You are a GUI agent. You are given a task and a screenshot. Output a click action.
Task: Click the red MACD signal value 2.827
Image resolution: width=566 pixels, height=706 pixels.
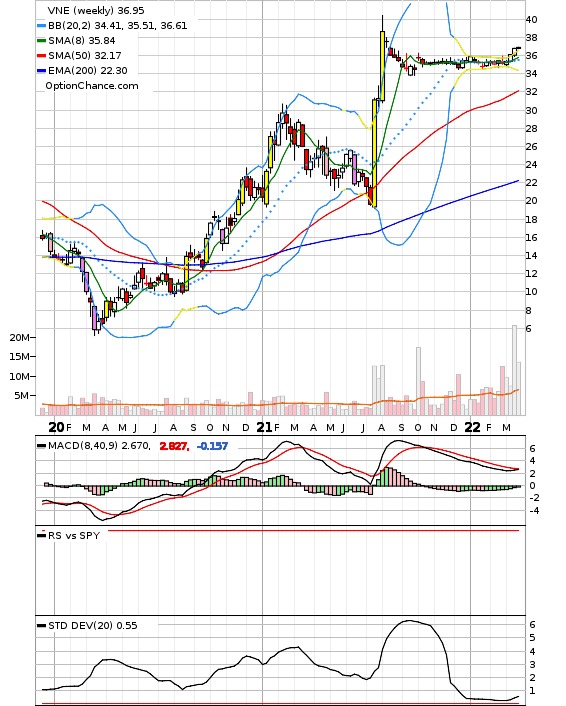173,446
